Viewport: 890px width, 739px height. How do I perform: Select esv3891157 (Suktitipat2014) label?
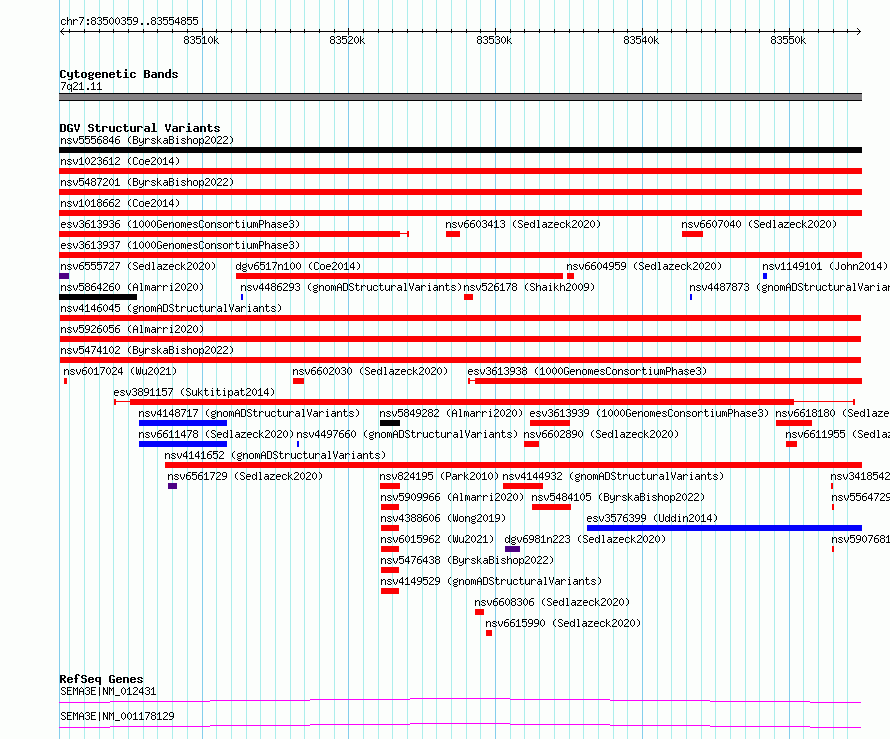[194, 392]
